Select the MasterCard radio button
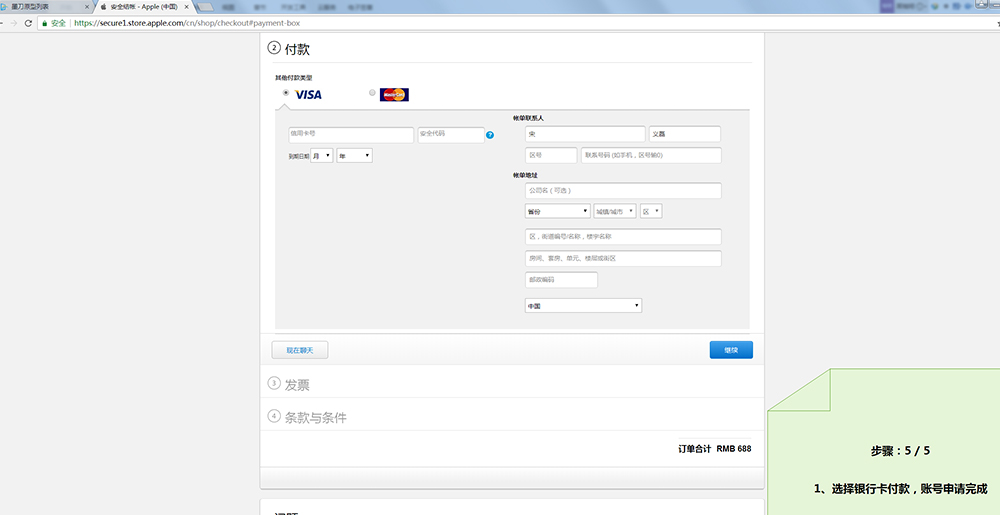This screenshot has height=515, width=1000. pyautogui.click(x=372, y=93)
